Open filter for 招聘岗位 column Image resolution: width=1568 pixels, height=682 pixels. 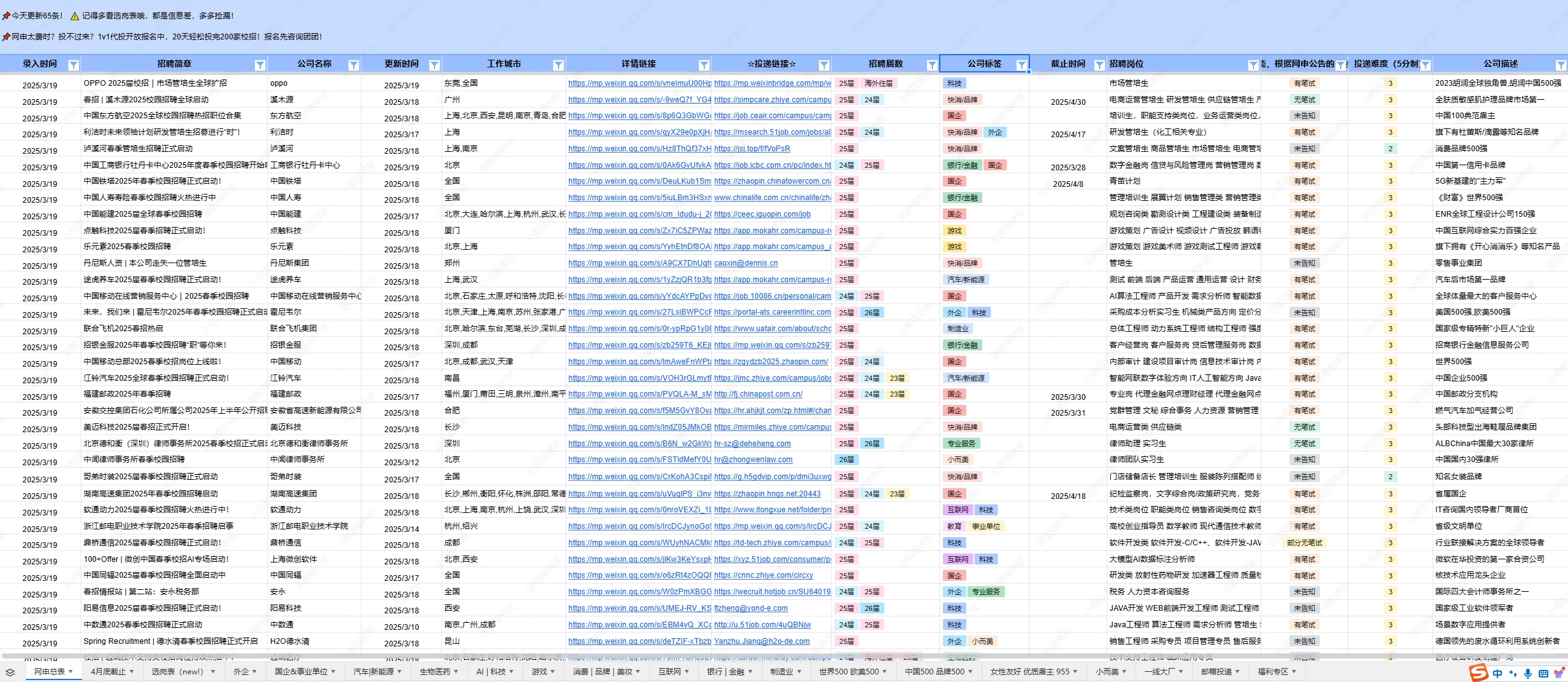1253,65
